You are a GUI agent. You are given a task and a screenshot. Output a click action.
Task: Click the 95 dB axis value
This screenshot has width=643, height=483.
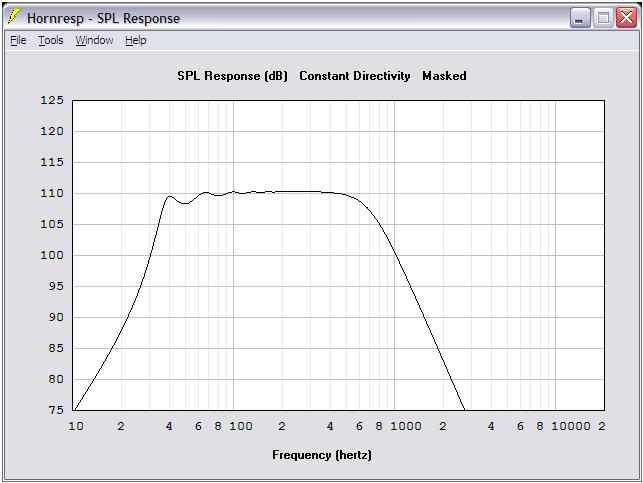pos(56,286)
